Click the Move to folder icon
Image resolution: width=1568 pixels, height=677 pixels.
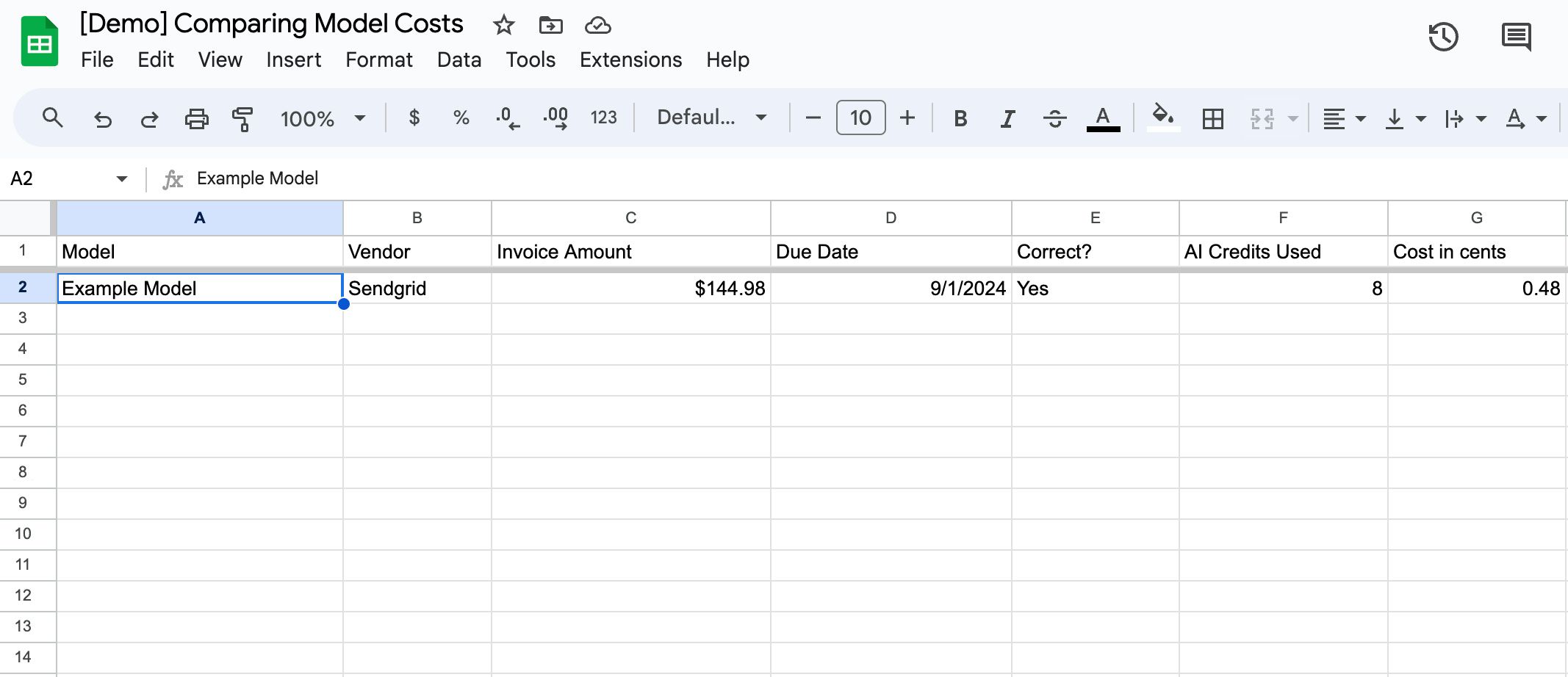(x=550, y=26)
